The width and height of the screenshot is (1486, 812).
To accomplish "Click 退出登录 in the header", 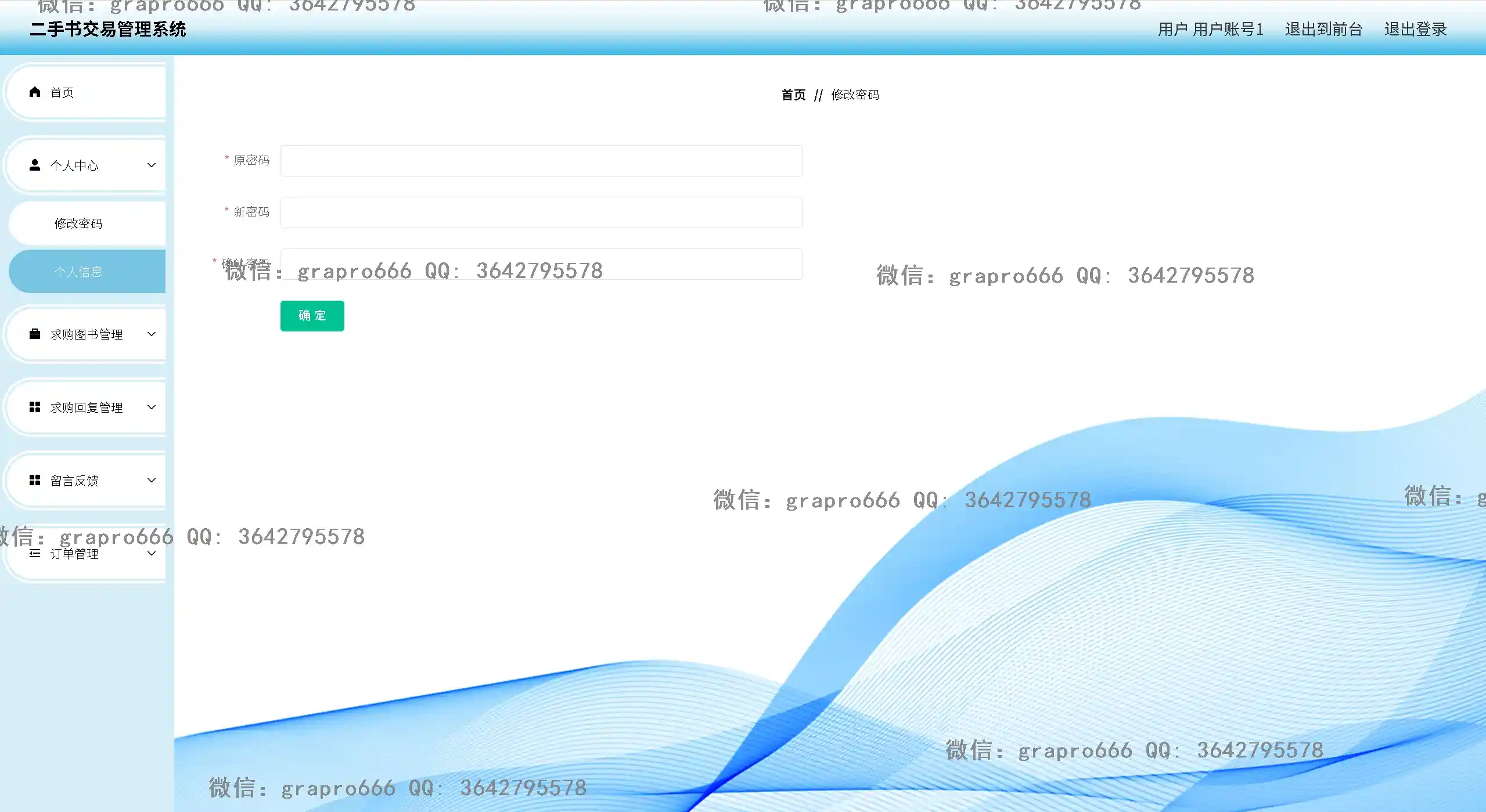I will coord(1415,29).
